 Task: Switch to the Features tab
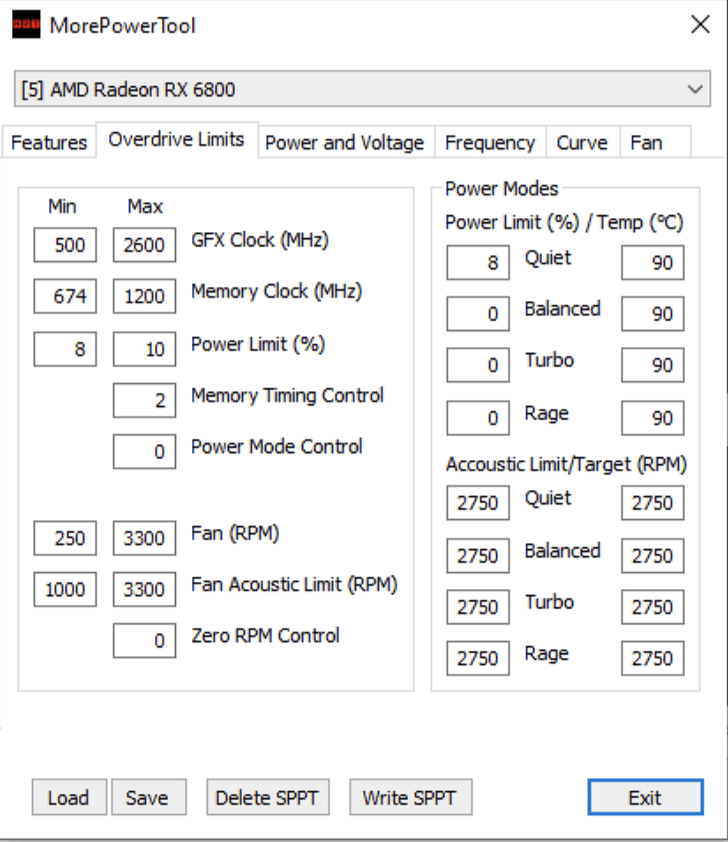(49, 143)
